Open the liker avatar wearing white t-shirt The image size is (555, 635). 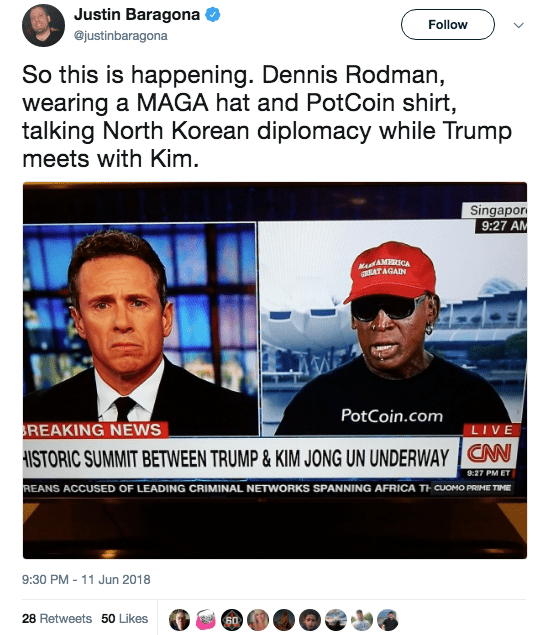(362, 620)
